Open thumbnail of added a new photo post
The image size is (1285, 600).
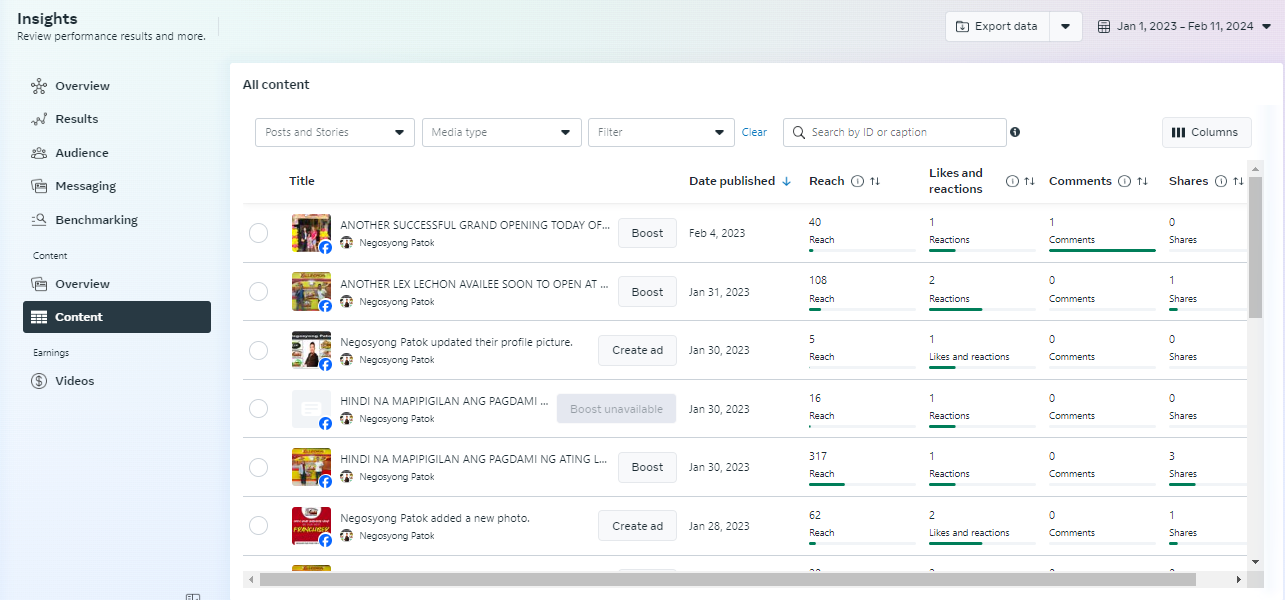pyautogui.click(x=311, y=526)
